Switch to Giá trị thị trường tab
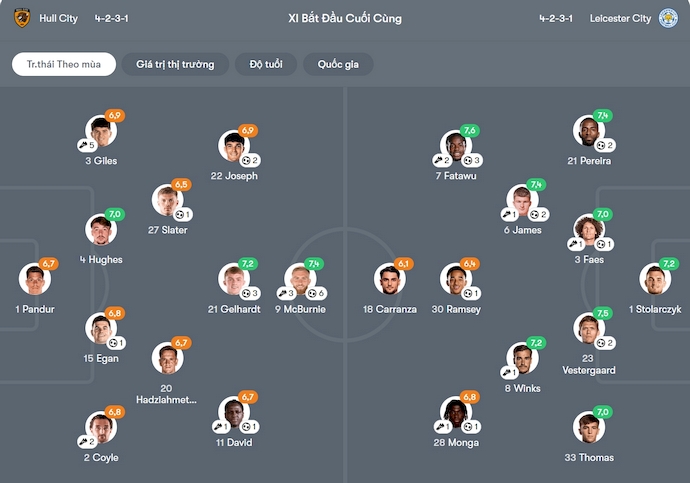The height and width of the screenshot is (483, 690). 175,64
